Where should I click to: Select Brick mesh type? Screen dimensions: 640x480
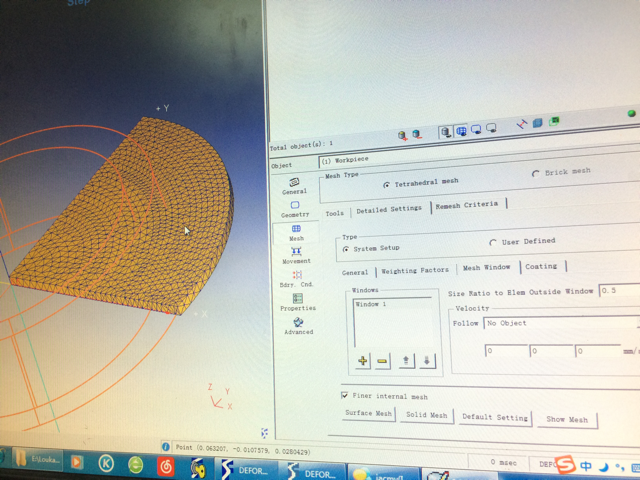pos(561,172)
